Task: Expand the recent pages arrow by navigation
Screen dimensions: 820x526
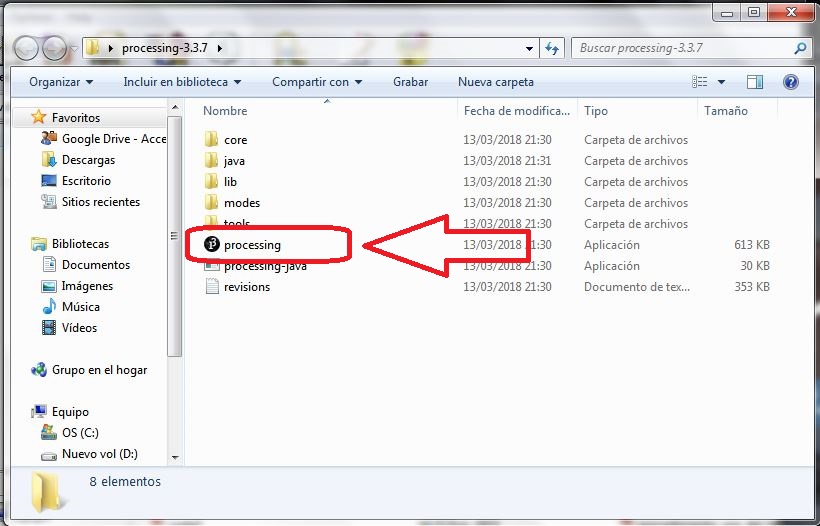Action: 74,49
